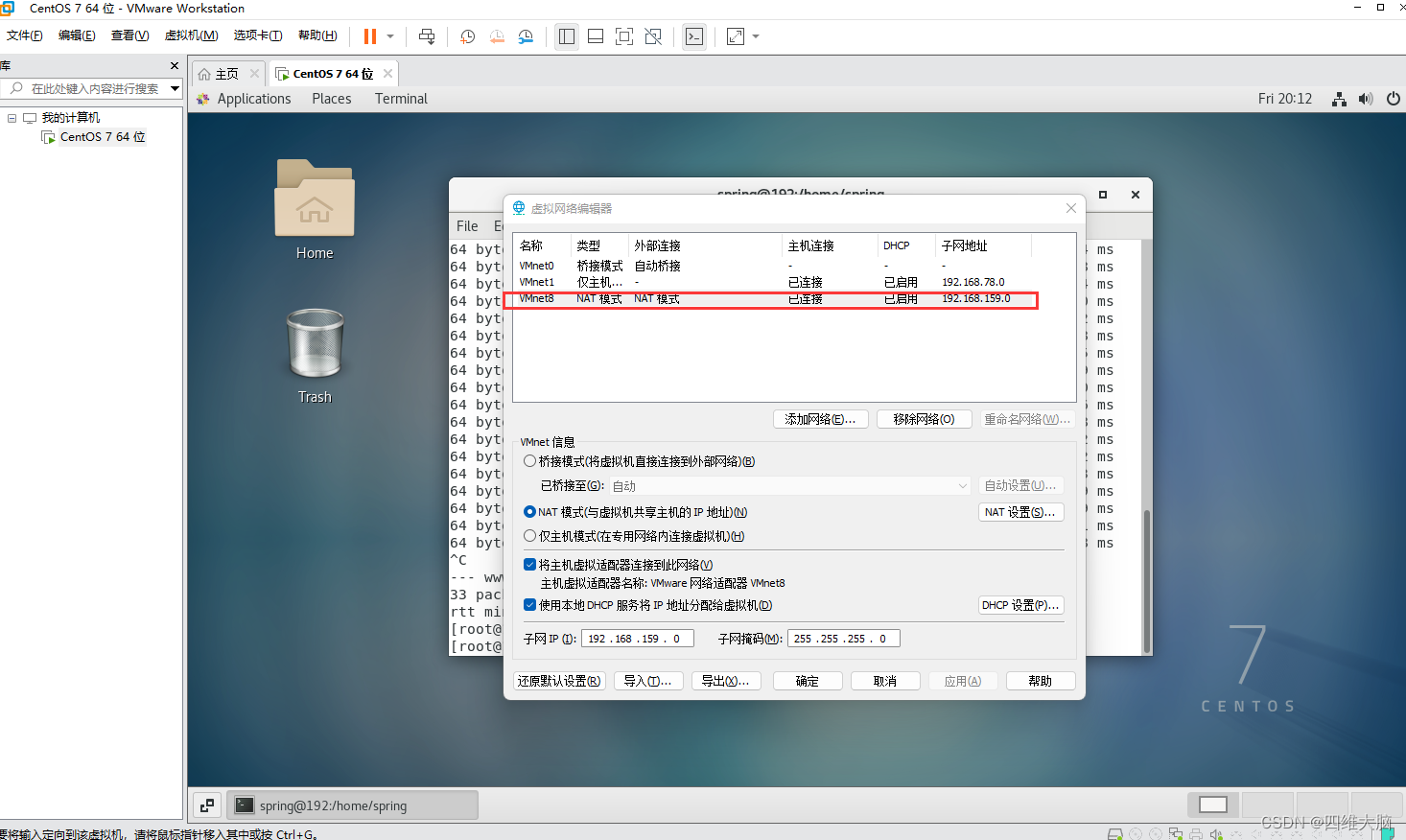The image size is (1406, 840).
Task: Click the stretch guest display icon
Action: (736, 36)
